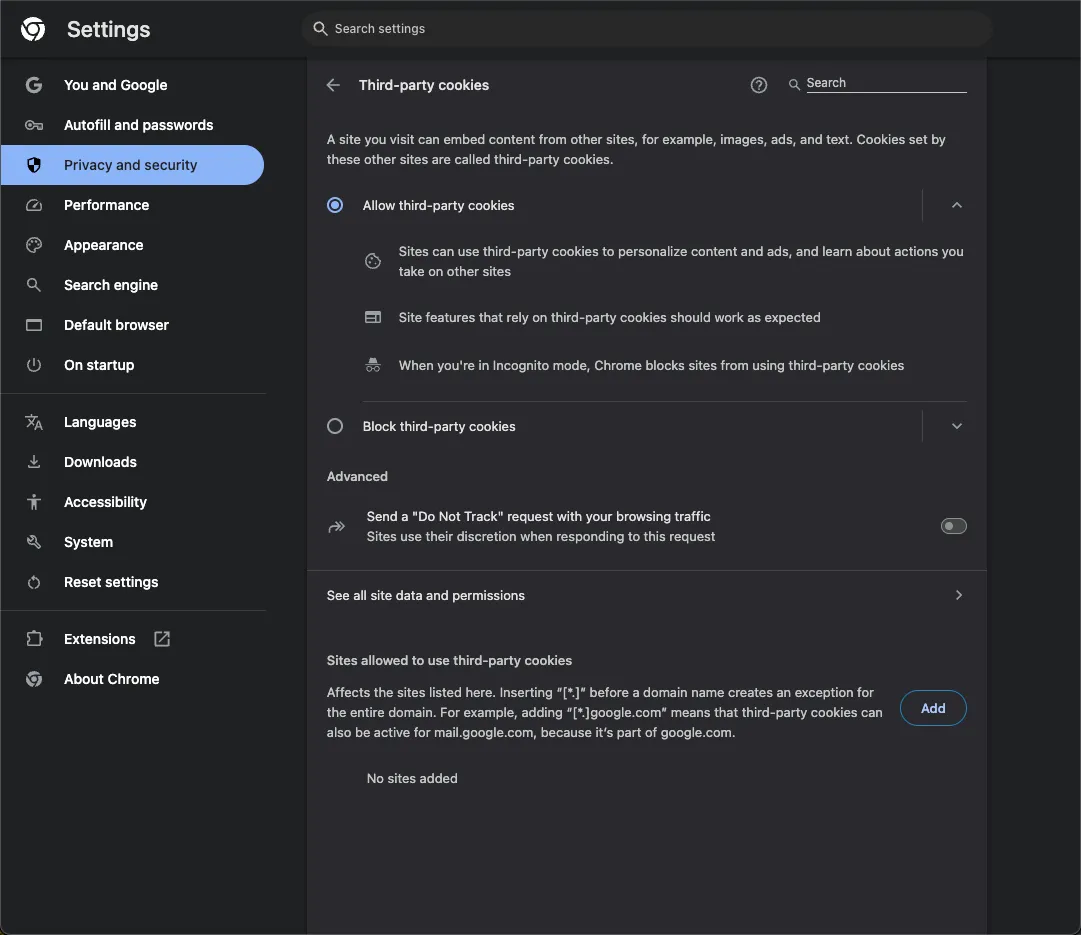Click the Add button for allowed sites
Viewport: 1081px width, 935px height.
[x=932, y=708]
